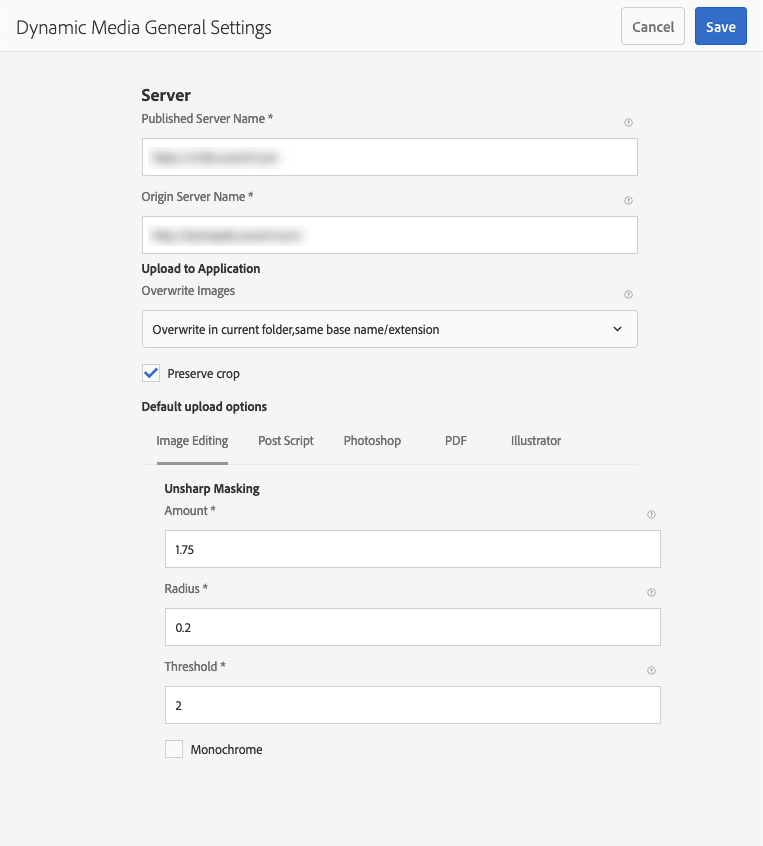
Task: Select the Radius value field
Action: (x=412, y=626)
